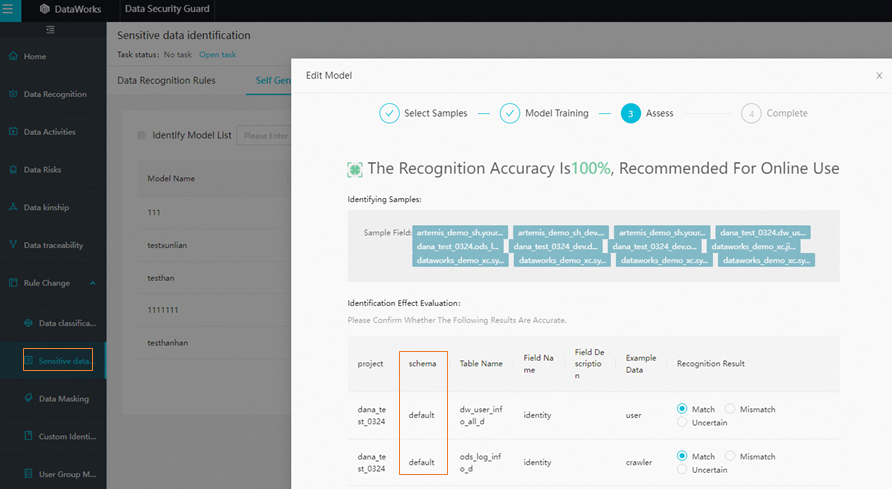
Task: Click the step 4 Complete circle
Action: pos(751,113)
